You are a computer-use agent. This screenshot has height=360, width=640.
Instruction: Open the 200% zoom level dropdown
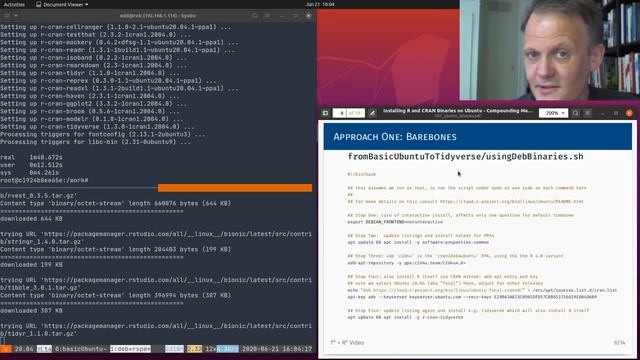[553, 113]
